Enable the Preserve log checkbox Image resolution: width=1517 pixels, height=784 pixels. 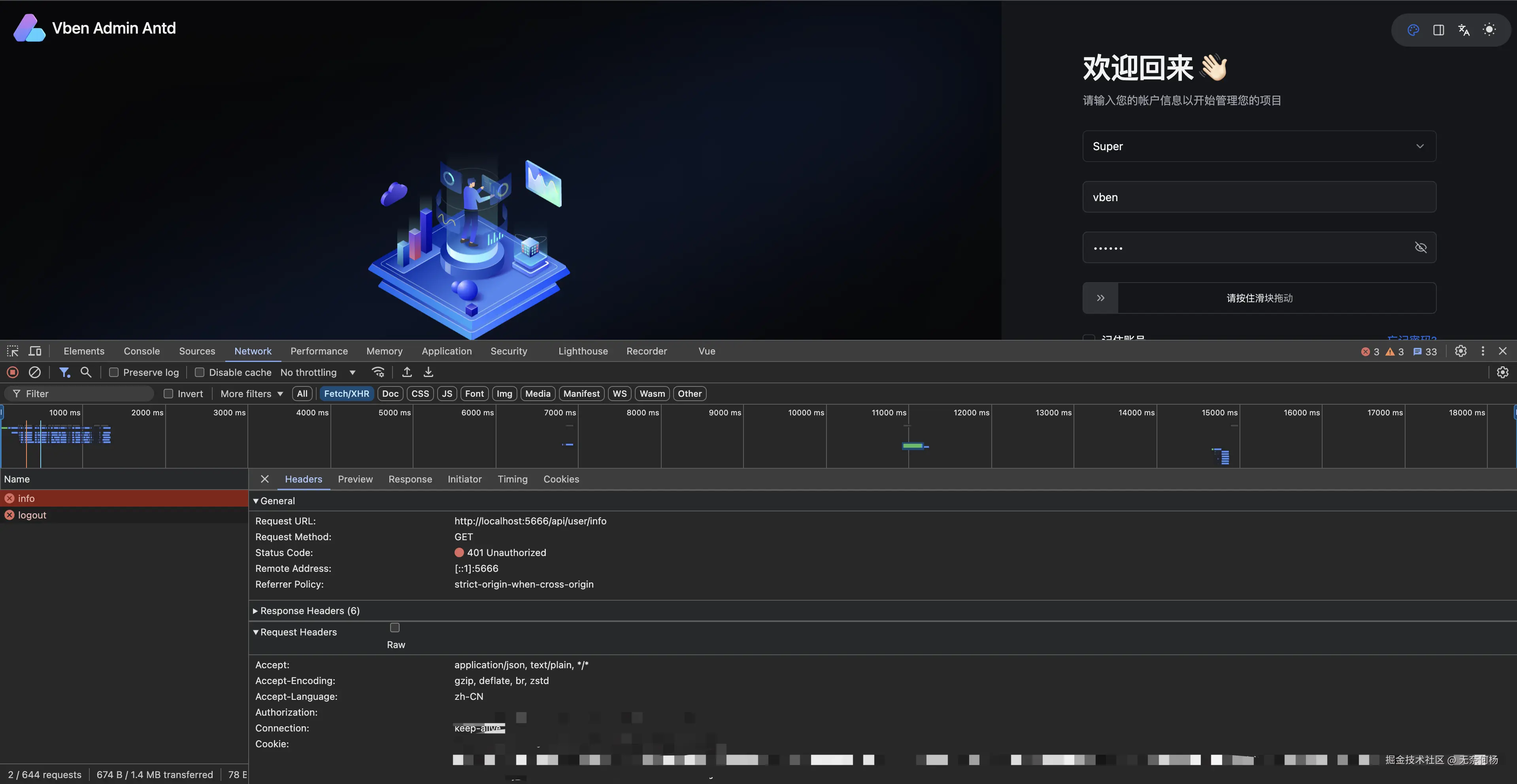[114, 373]
